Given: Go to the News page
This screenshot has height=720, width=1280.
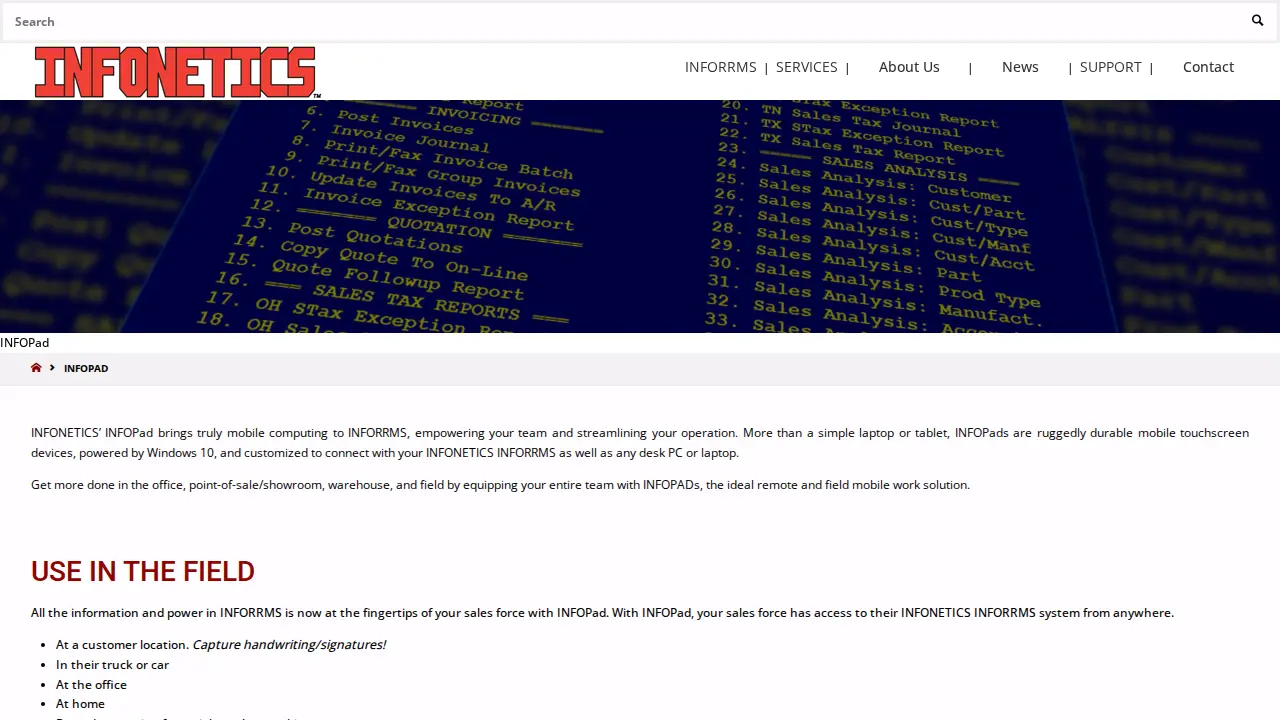Looking at the screenshot, I should 1020,67.
